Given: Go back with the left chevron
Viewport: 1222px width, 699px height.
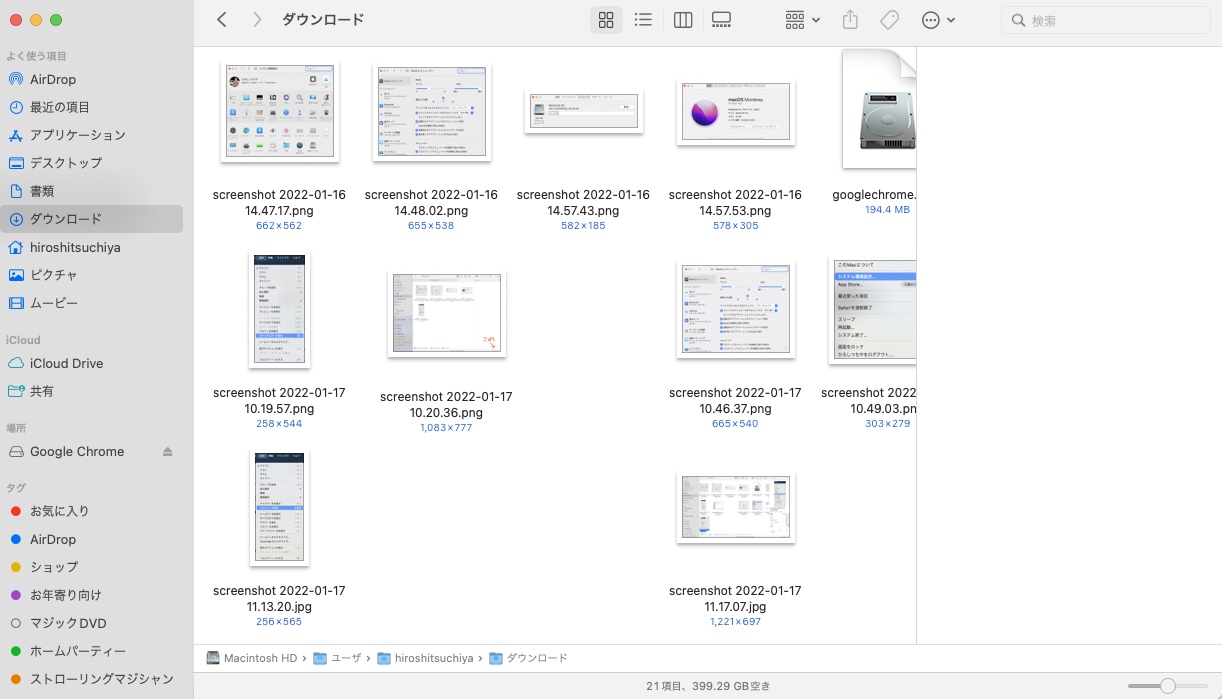Looking at the screenshot, I should [x=222, y=20].
